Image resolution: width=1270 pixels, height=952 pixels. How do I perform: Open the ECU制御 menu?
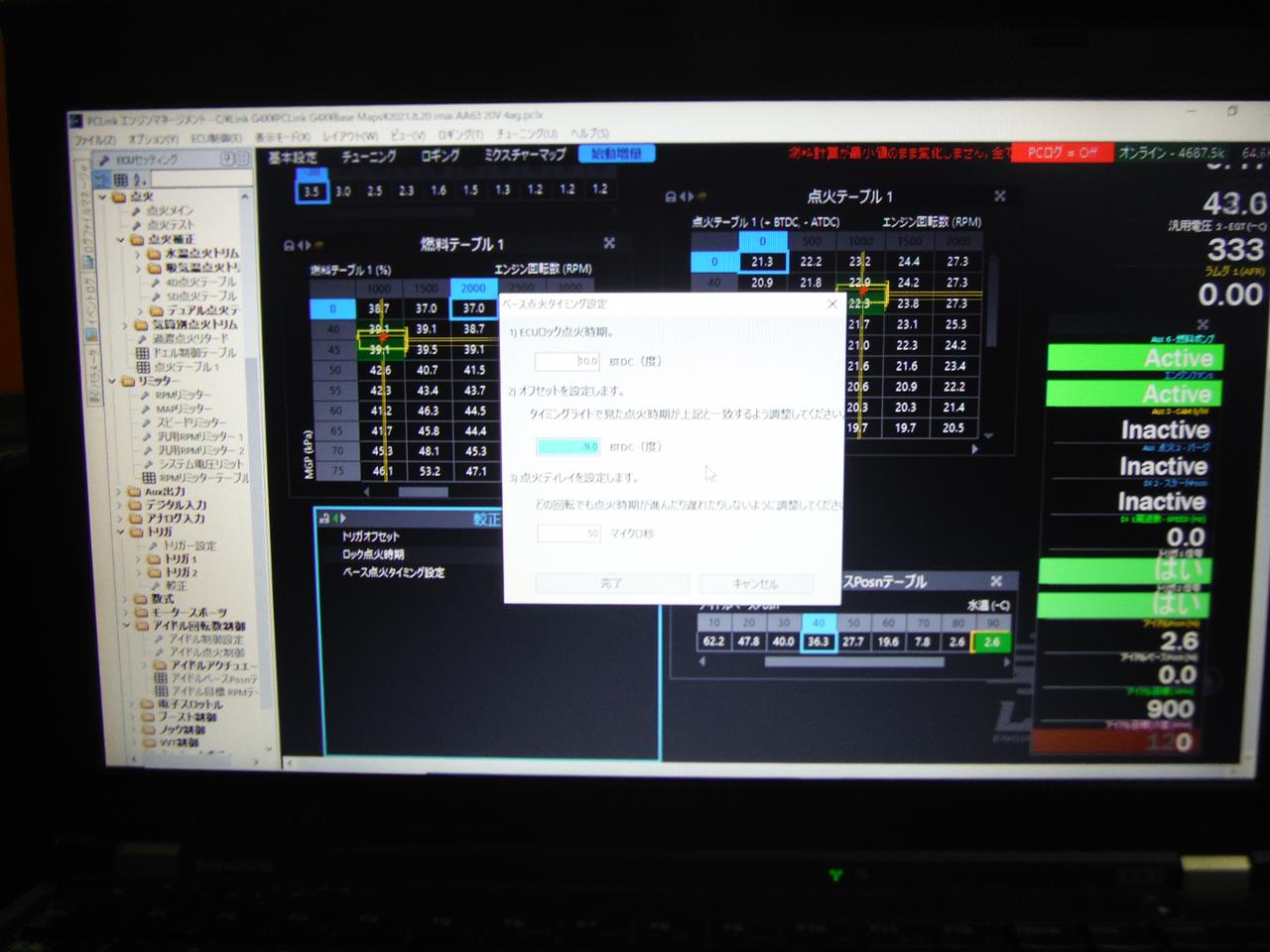(x=215, y=138)
